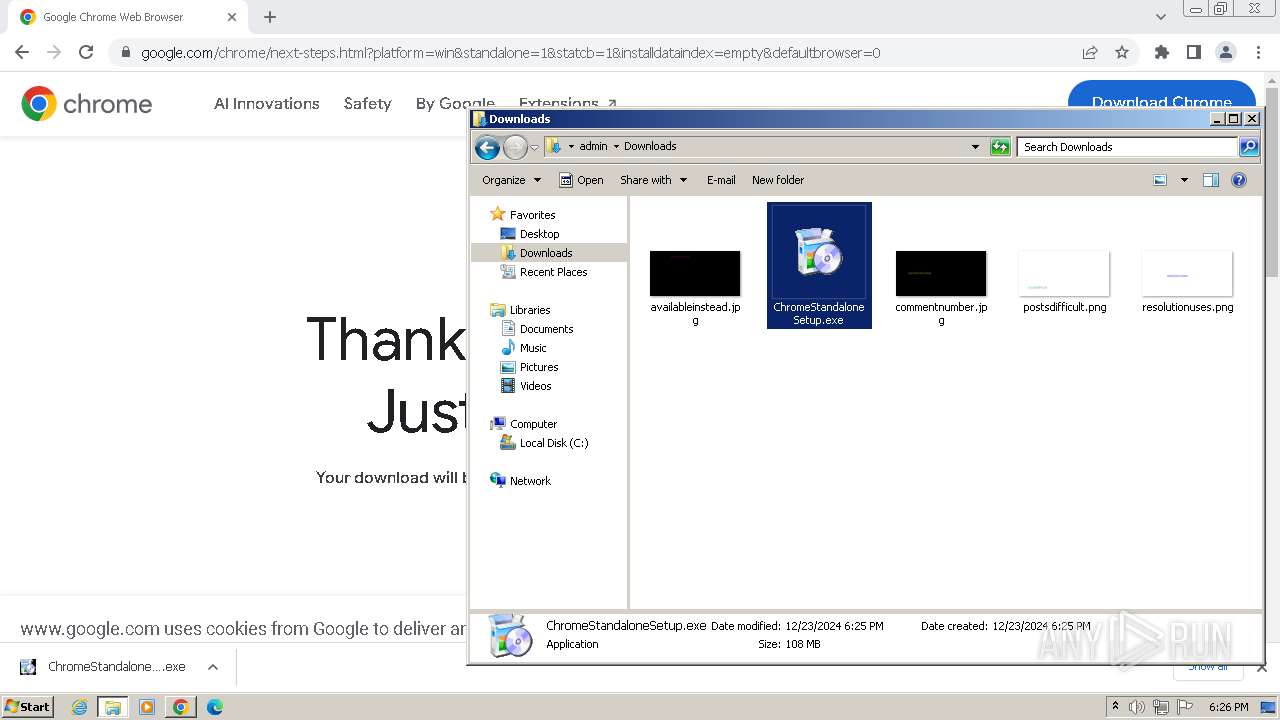Expand address bar history dropdown
This screenshot has height=720, width=1280.
click(976, 147)
